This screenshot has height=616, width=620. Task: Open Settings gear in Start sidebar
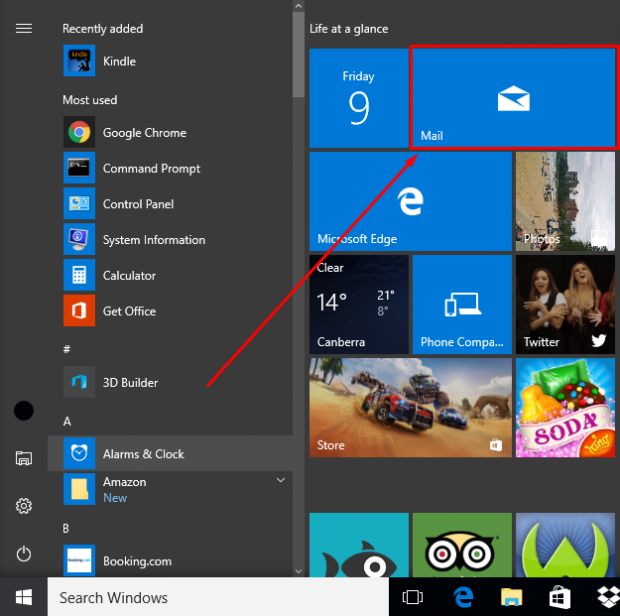[x=24, y=506]
